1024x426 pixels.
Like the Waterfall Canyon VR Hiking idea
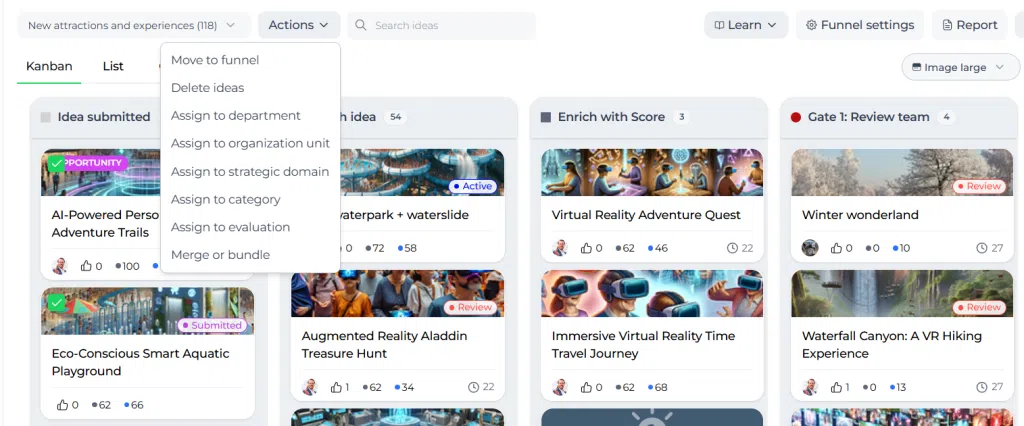[836, 387]
